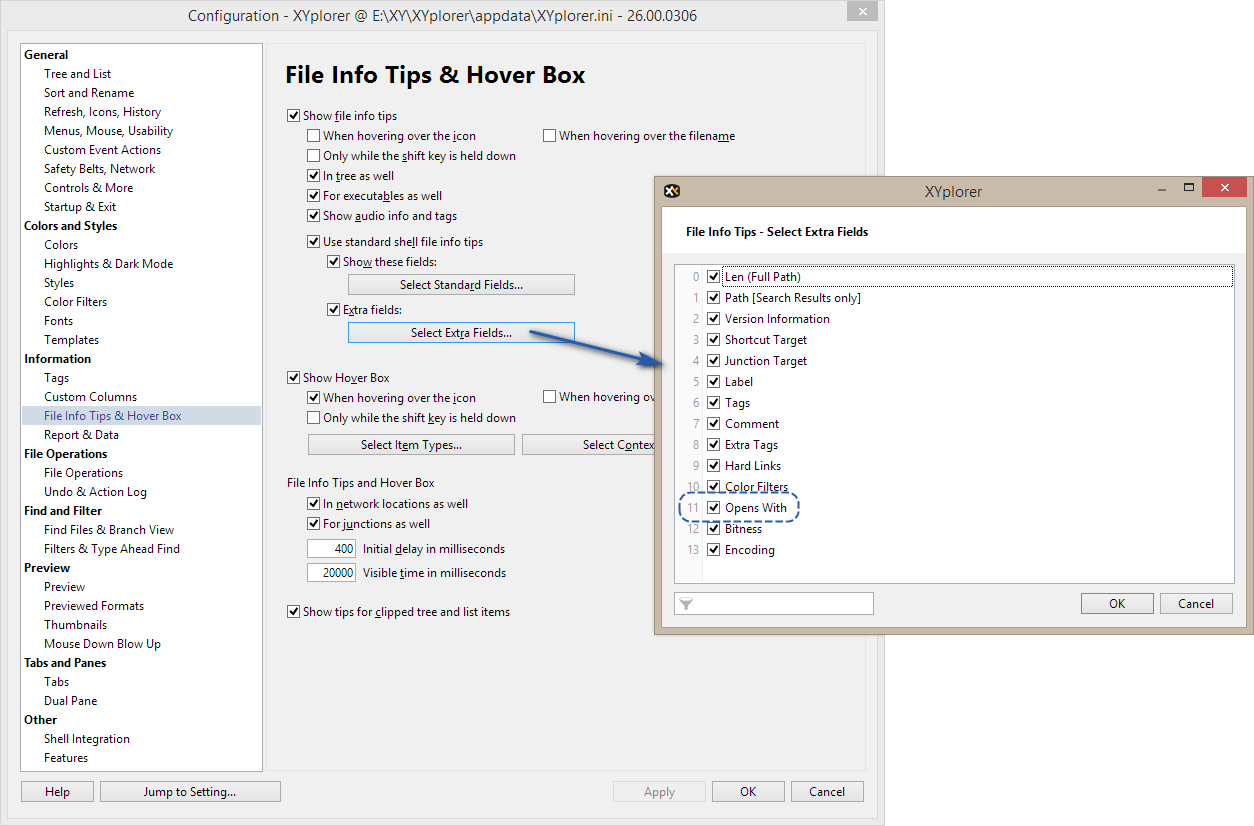
Task: Open Select Standard Fields dialog
Action: click(x=461, y=285)
